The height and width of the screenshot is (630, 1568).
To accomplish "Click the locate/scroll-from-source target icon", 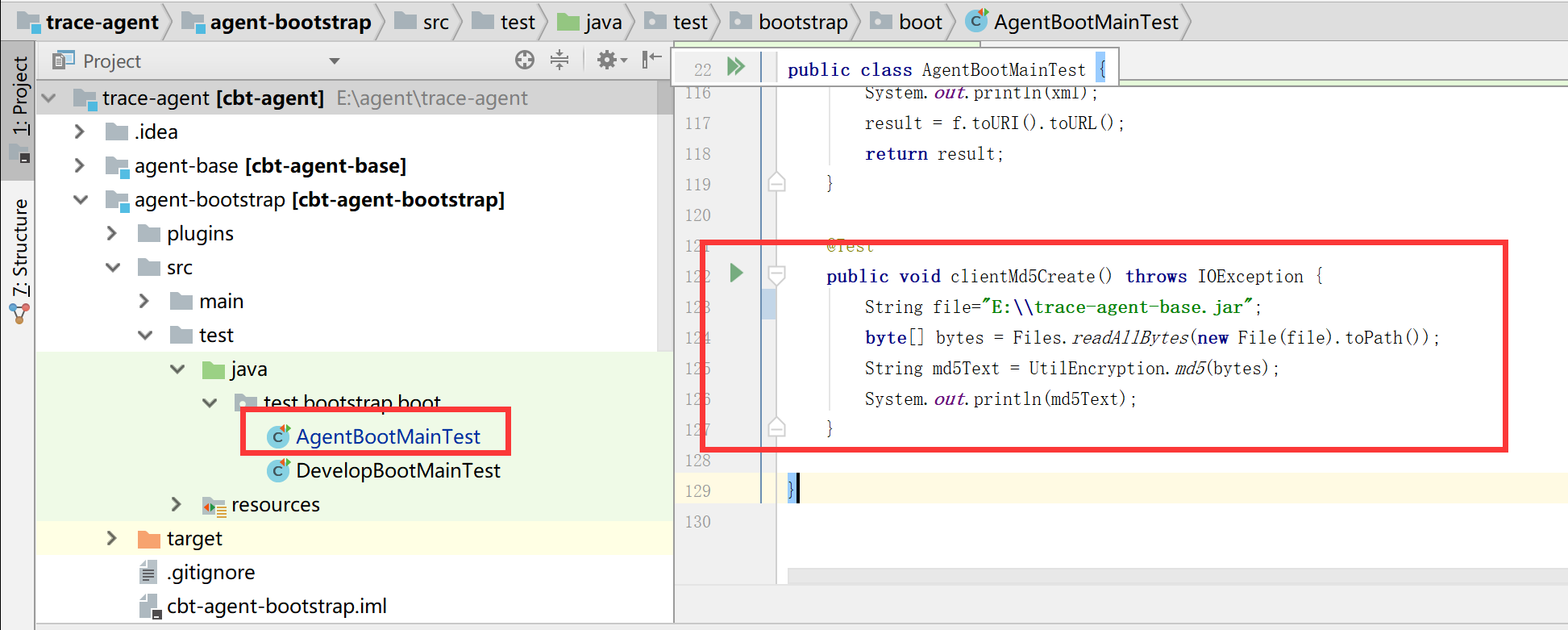I will point(525,60).
